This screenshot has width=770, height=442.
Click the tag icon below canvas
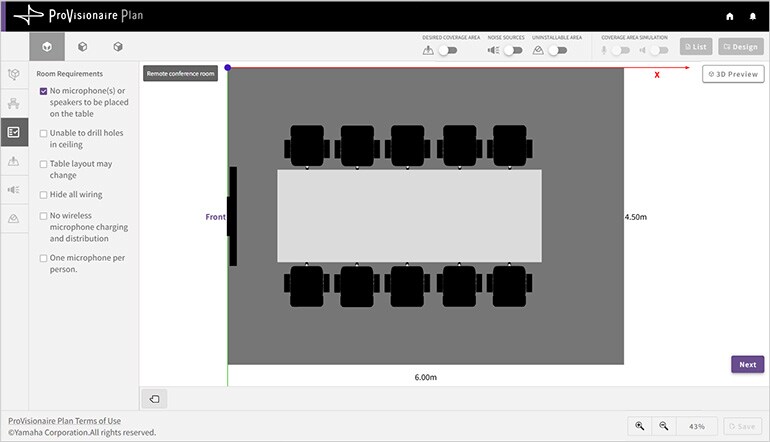click(x=155, y=399)
